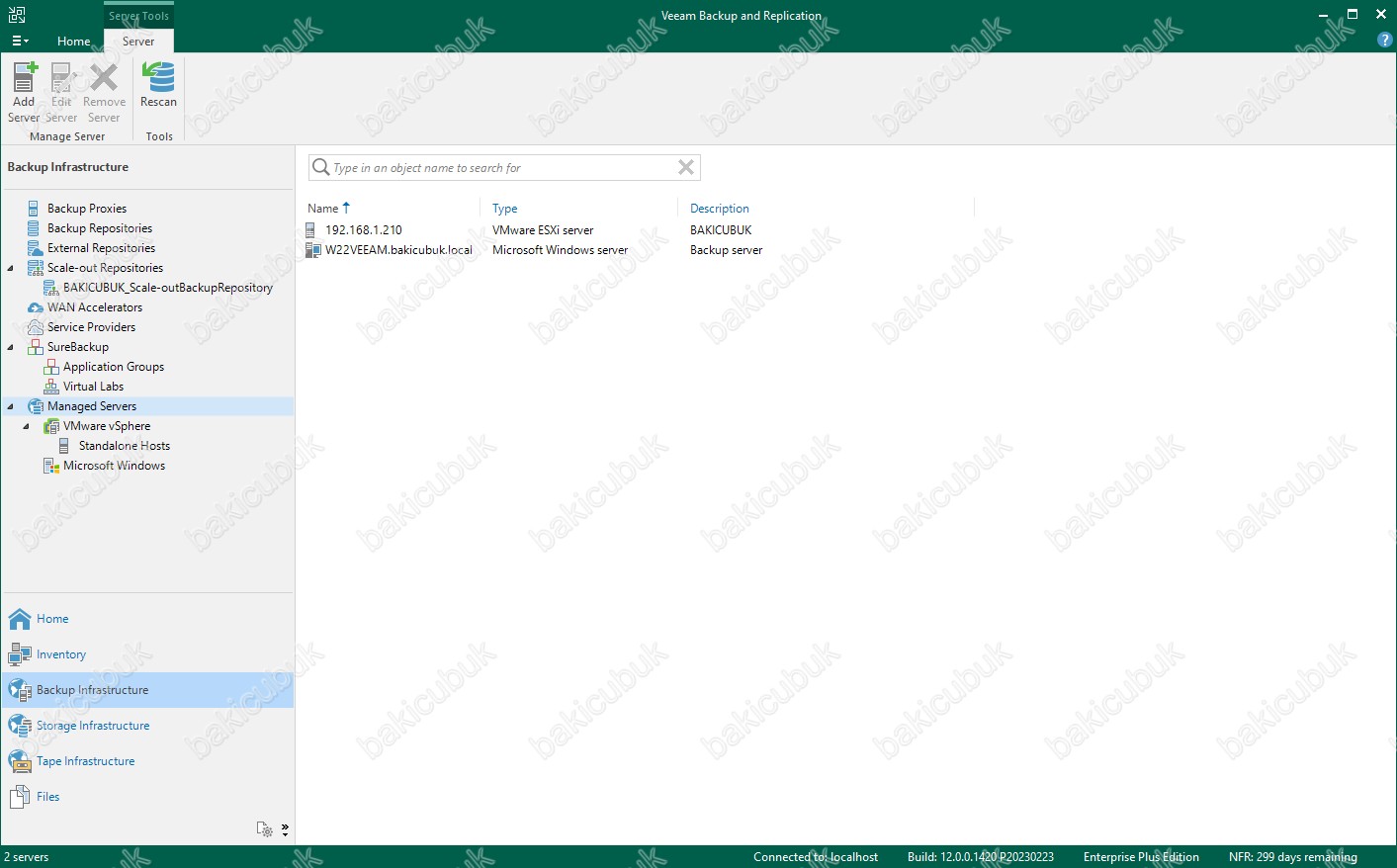Screen dimensions: 1397x868
Task: Select Application Groups tree label
Action: [114, 367]
